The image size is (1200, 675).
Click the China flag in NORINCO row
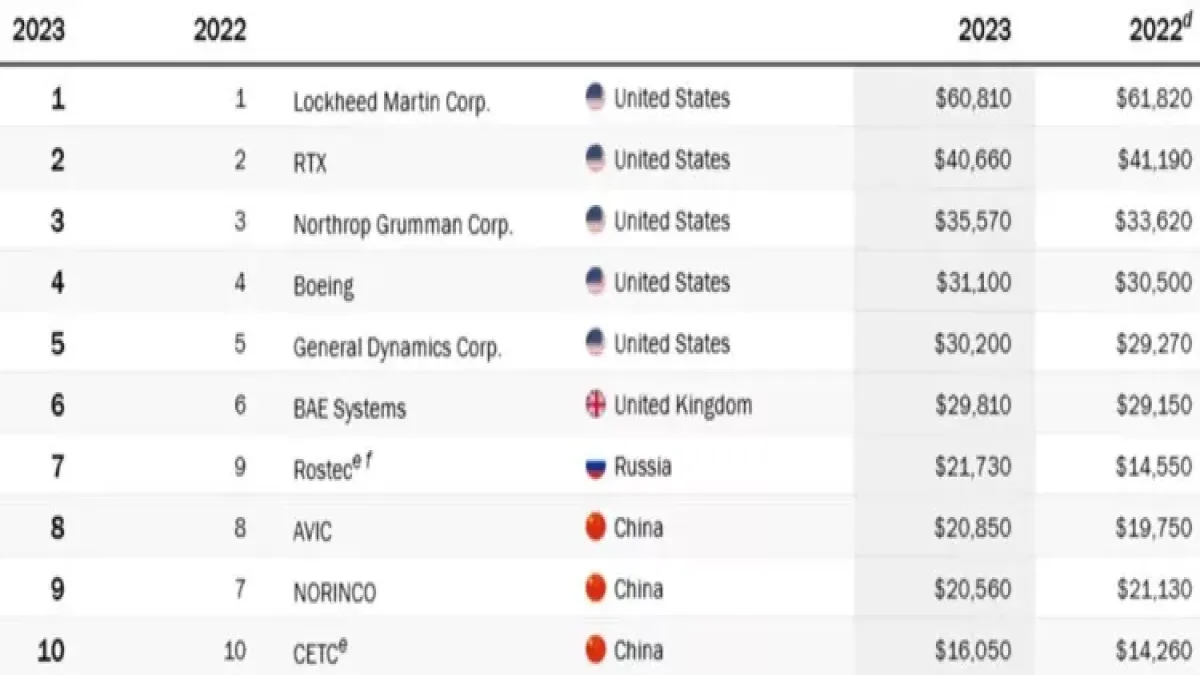[595, 590]
